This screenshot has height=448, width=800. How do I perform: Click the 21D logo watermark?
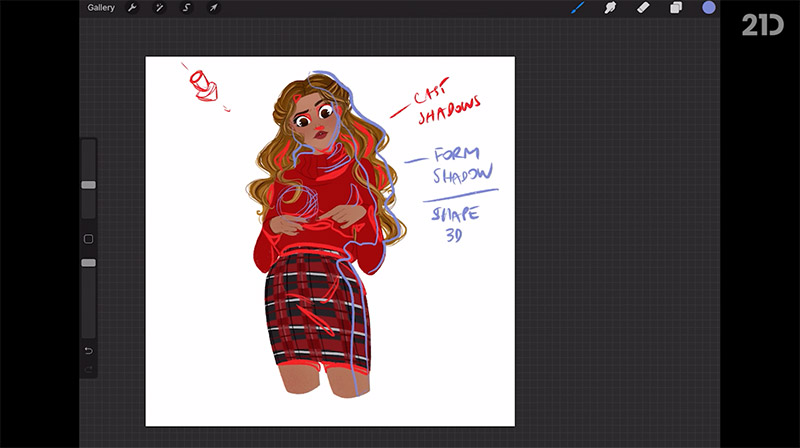[762, 25]
